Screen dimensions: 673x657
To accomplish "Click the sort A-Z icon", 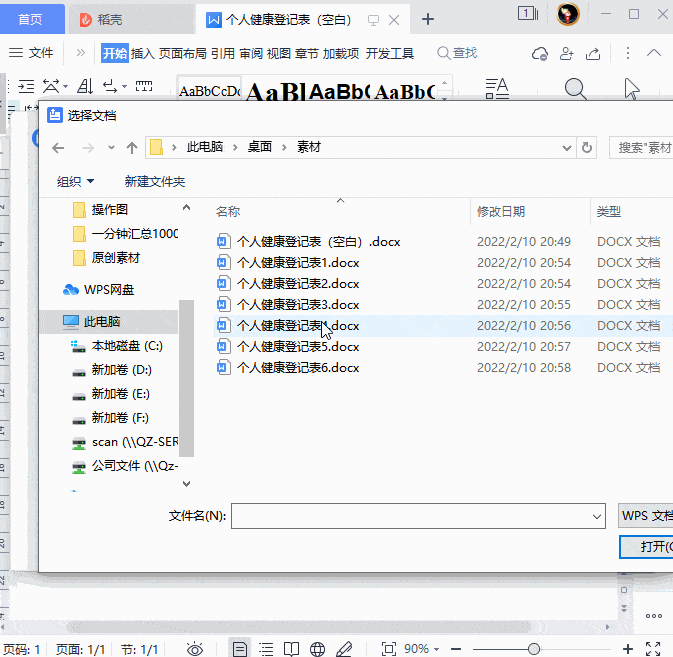I will (x=85, y=86).
